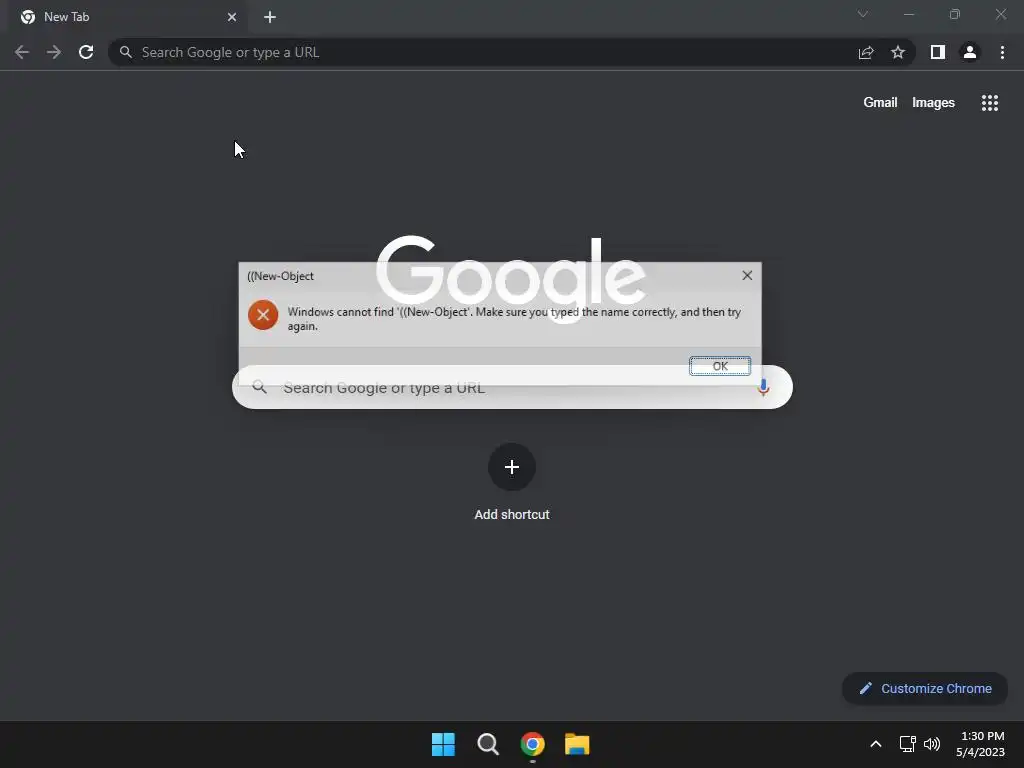Click the share page icon in address bar

[866, 52]
